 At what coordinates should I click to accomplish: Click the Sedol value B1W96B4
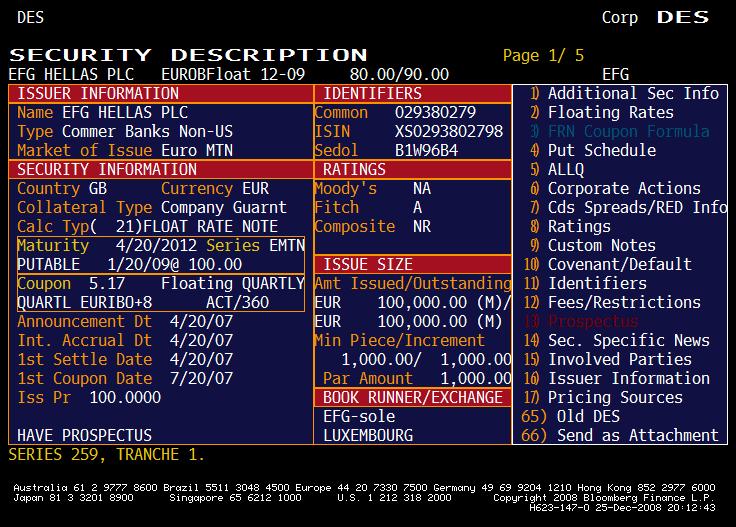(426, 150)
